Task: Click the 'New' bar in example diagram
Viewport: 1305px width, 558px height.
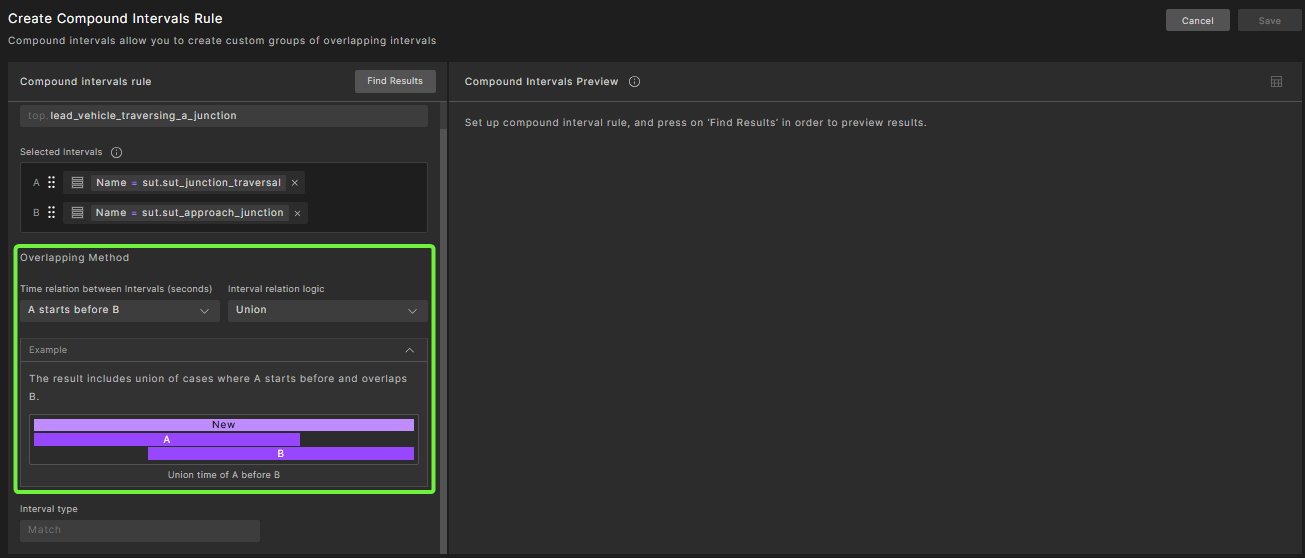Action: tap(223, 425)
